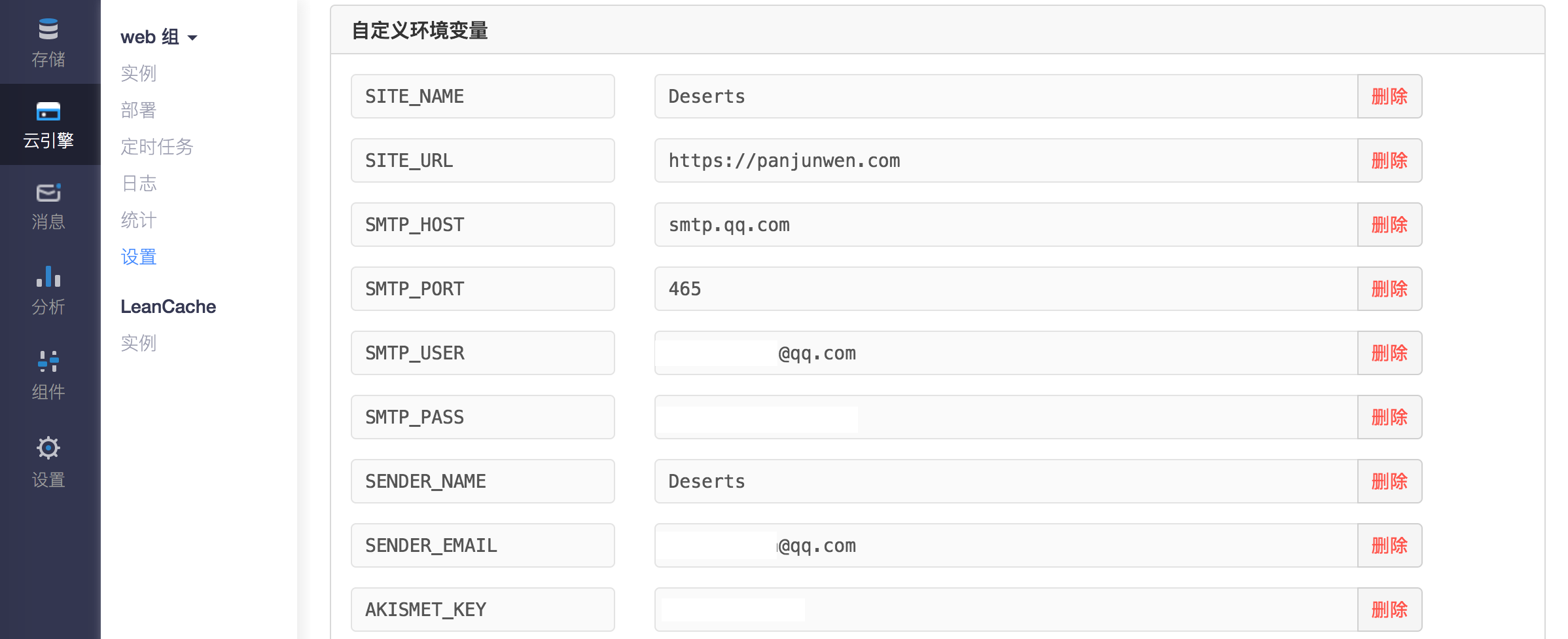1568x639 pixels.
Task: Open the 设置 gear icon in sidebar
Action: point(48,448)
